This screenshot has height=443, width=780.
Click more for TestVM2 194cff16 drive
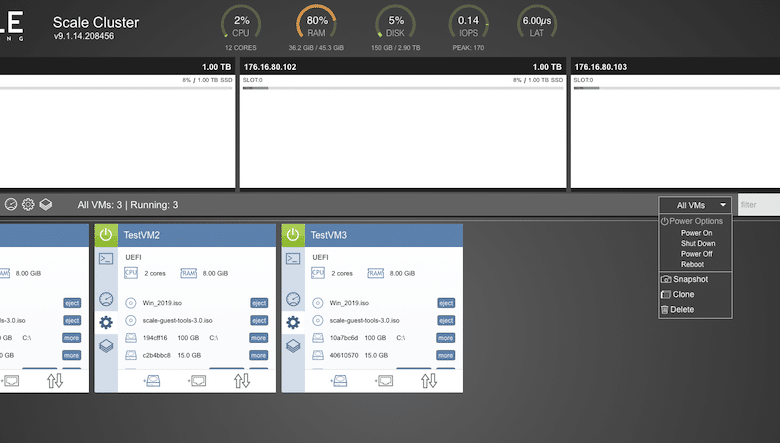(x=259, y=338)
